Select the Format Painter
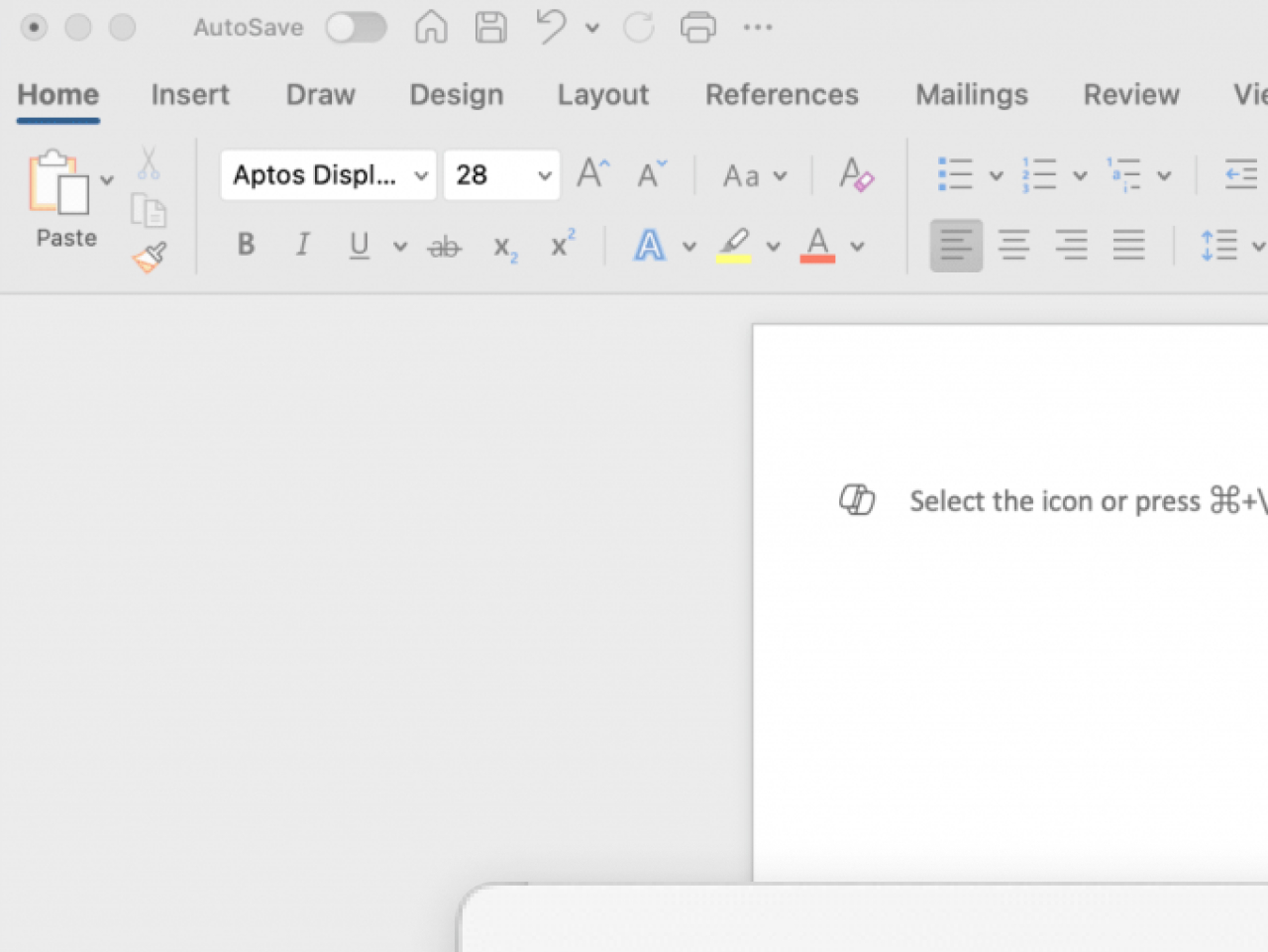The height and width of the screenshot is (952, 1268). [x=147, y=256]
